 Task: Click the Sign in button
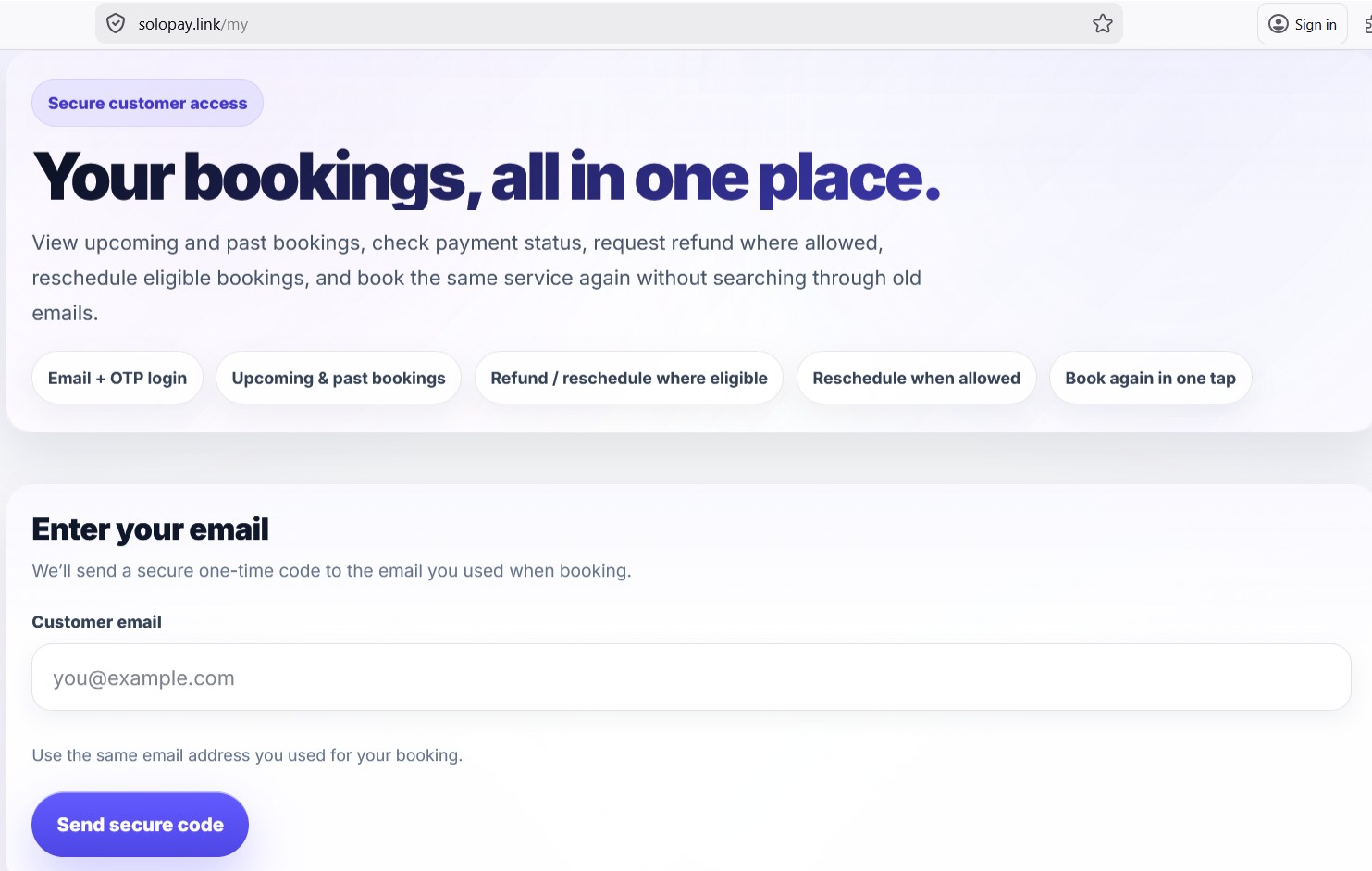(x=1302, y=23)
